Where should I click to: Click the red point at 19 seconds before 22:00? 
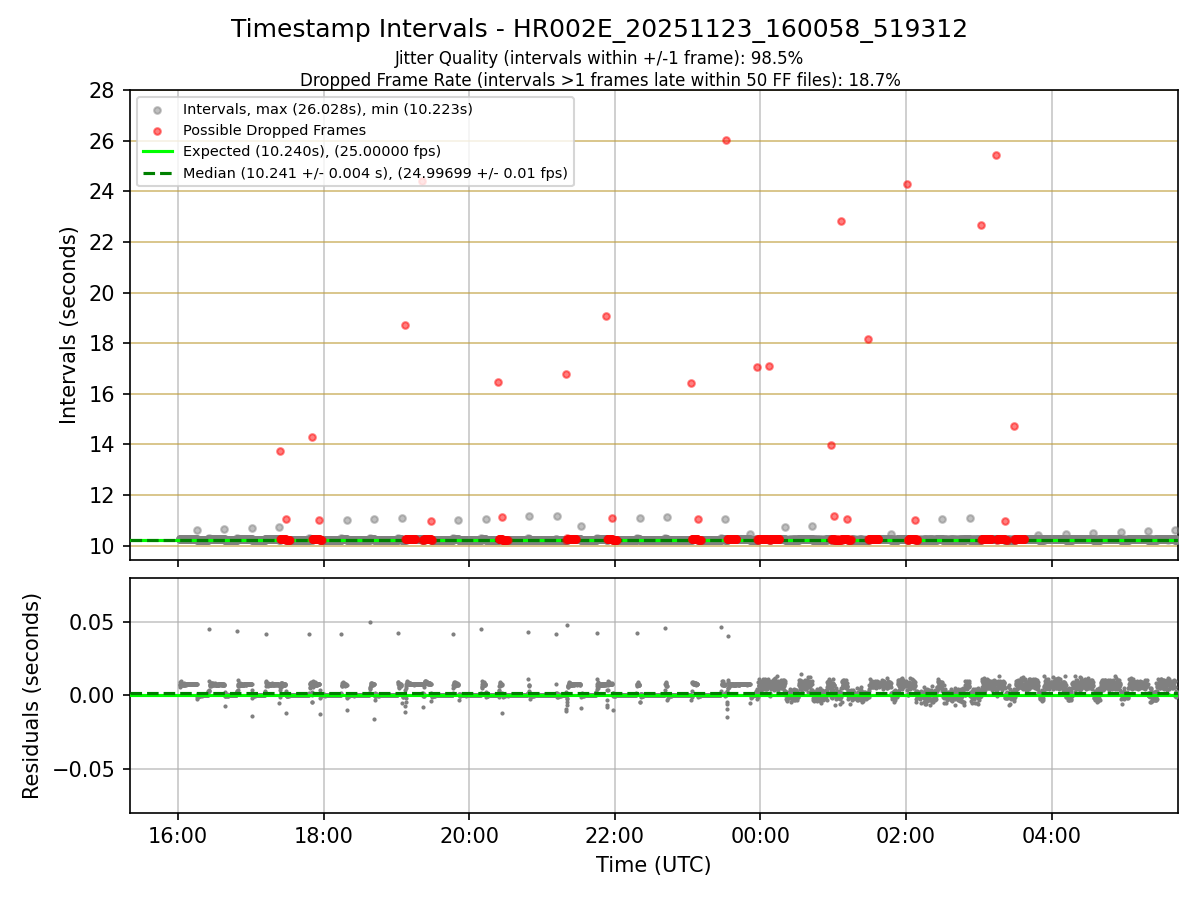click(606, 316)
